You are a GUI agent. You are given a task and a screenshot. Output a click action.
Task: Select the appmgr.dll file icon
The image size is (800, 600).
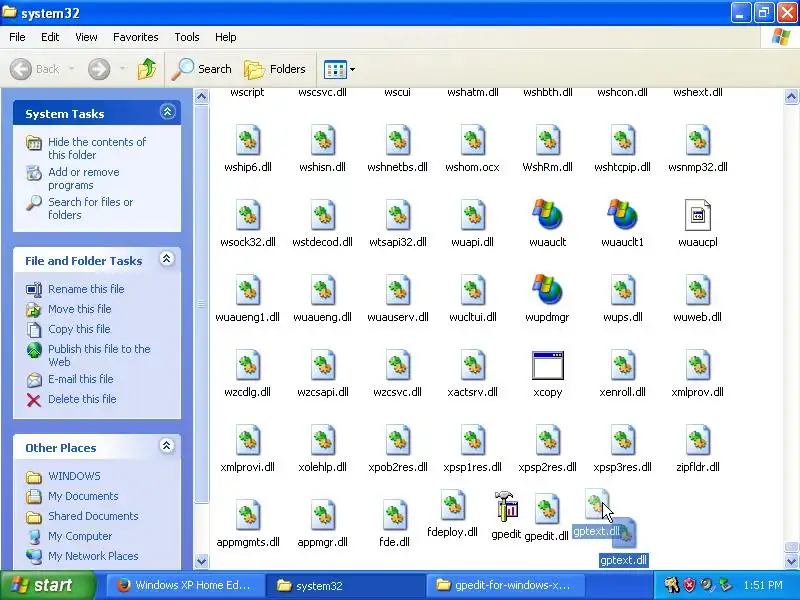point(322,515)
